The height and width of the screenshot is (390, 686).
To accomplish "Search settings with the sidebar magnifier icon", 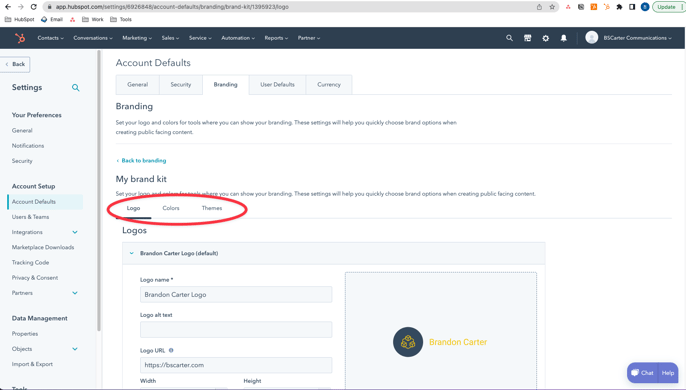I will [x=76, y=88].
